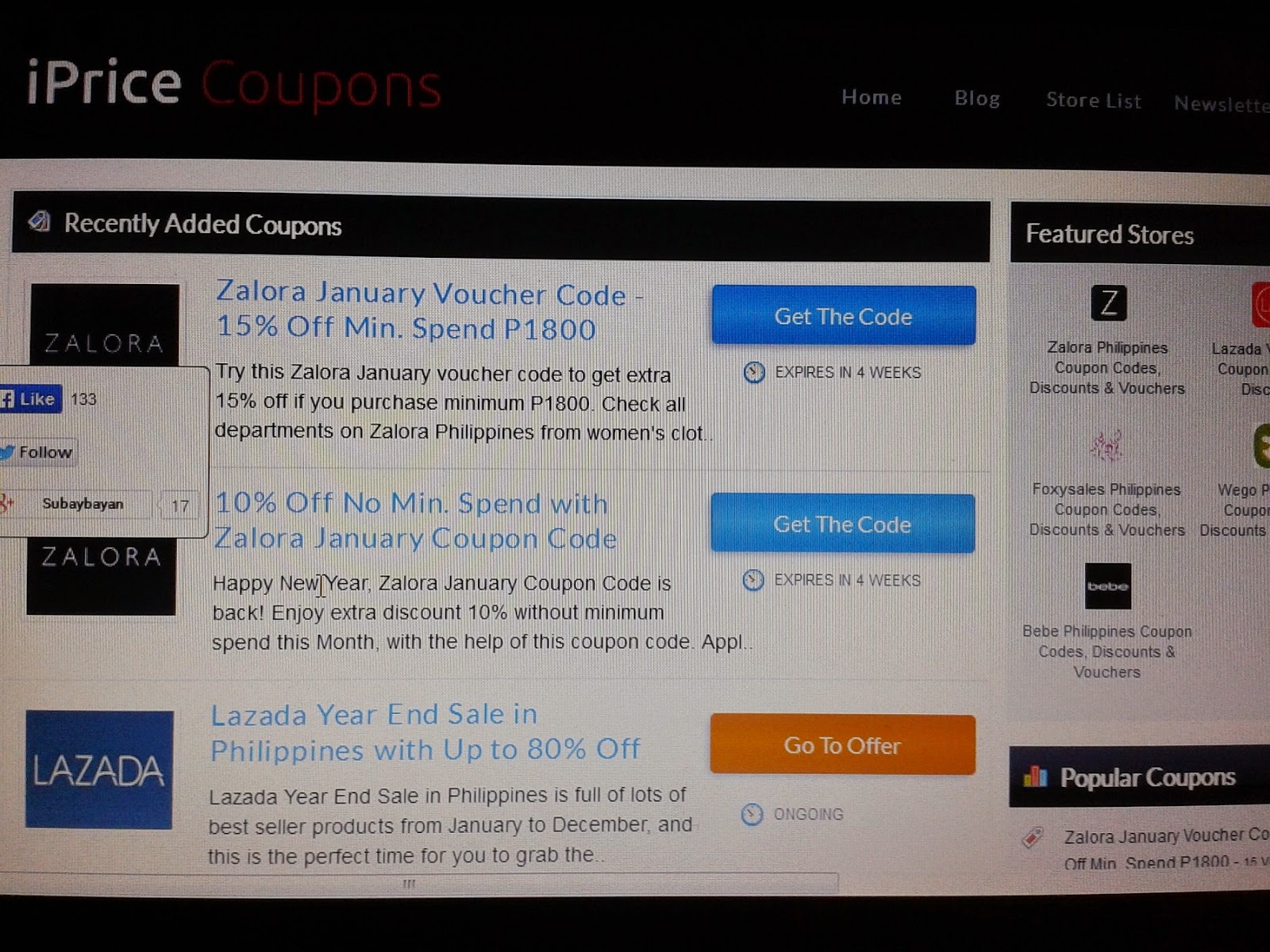The height and width of the screenshot is (952, 1270).
Task: Click the Google Plus Subaybayan button
Action: pyautogui.click(x=75, y=504)
